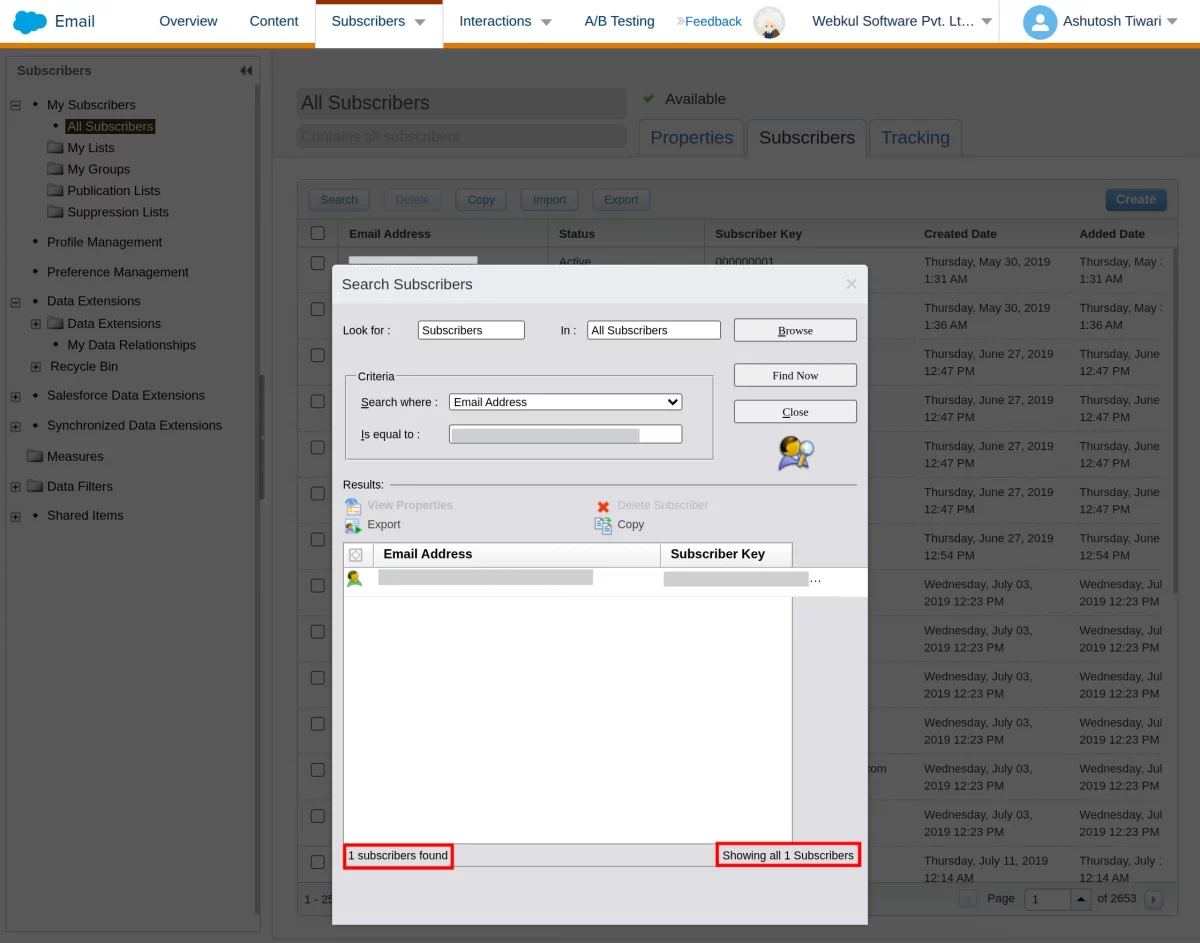Check the row box for June 27 12:54 PM
Viewport: 1200px width, 943px height.
(x=318, y=539)
